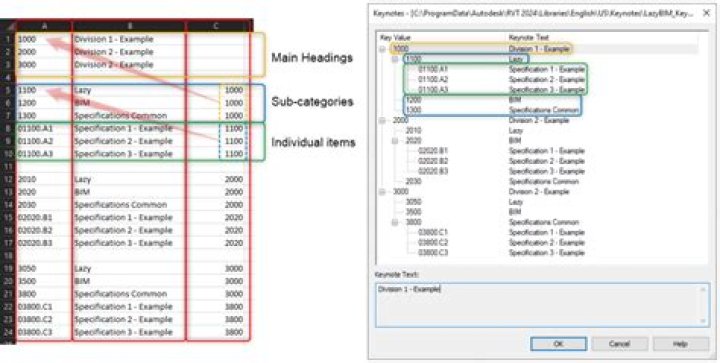Click spreadsheet cell containing 1000 in row 1
Screen dimensions: 720x363
[44, 39]
